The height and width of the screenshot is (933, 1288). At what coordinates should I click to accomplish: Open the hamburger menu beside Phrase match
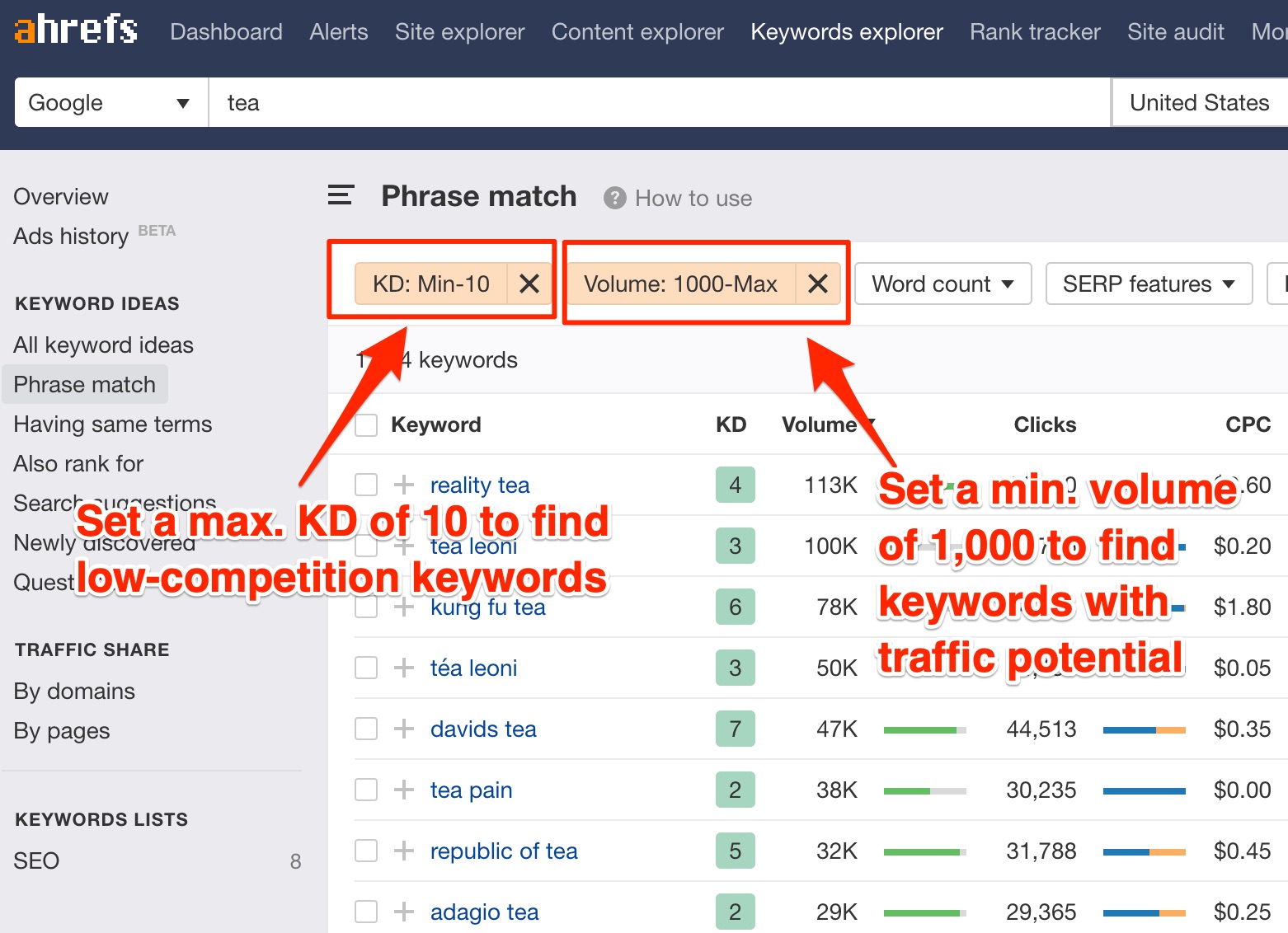point(341,195)
